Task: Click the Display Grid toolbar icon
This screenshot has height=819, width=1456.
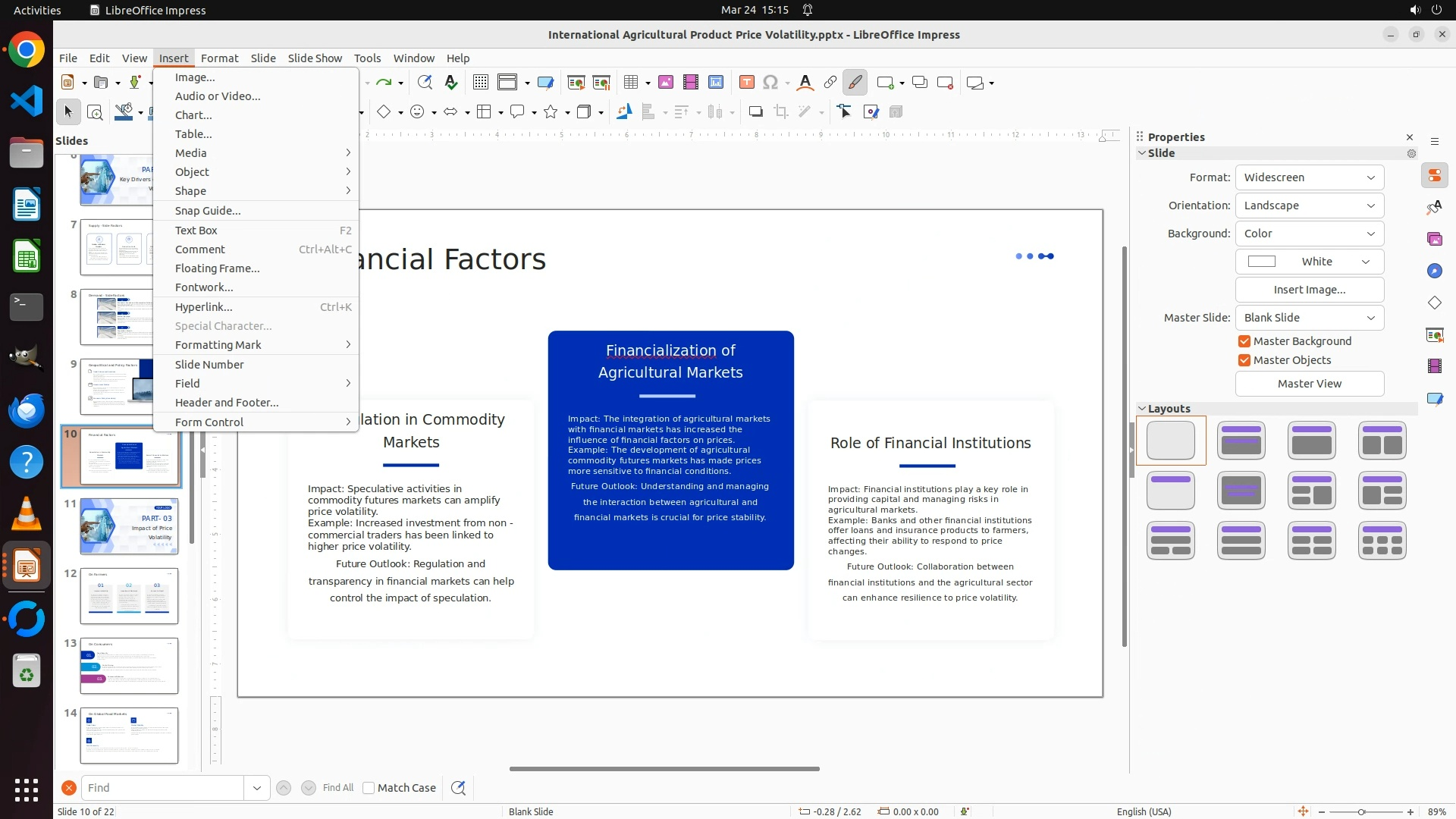Action: click(x=480, y=83)
